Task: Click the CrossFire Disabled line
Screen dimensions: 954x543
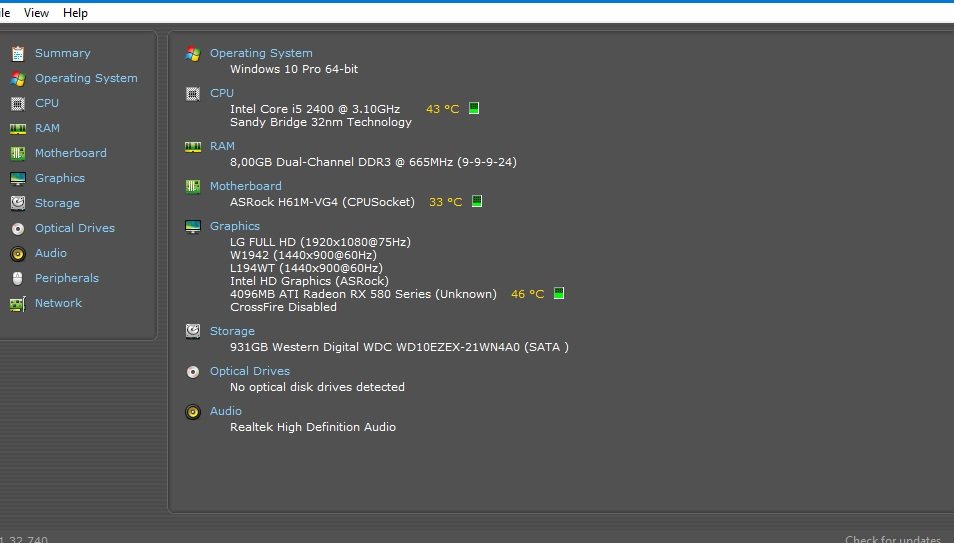Action: coord(284,307)
